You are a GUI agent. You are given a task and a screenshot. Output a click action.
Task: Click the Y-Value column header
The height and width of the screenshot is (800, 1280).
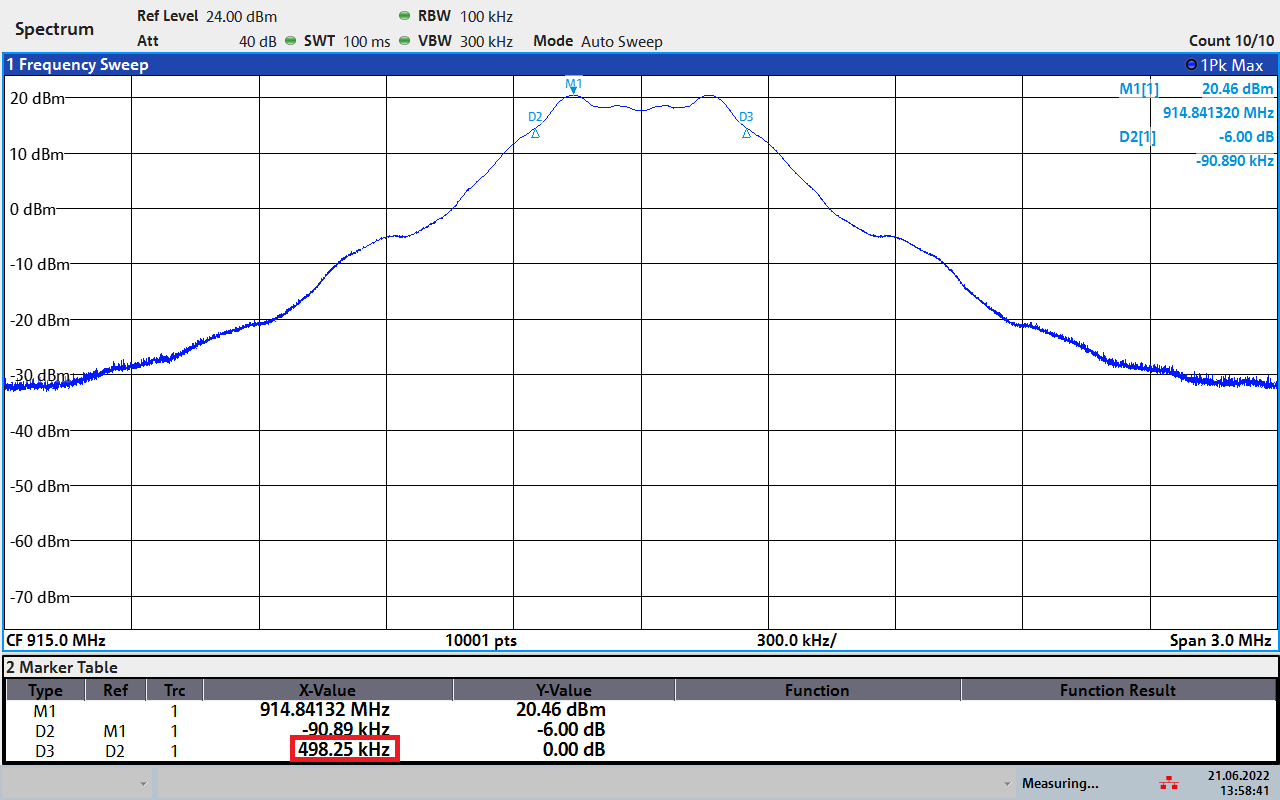564,690
